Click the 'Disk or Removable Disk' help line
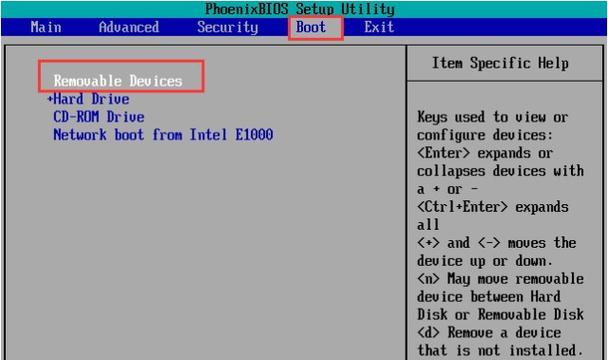Screen dimensions: 608x360 tap(500, 314)
